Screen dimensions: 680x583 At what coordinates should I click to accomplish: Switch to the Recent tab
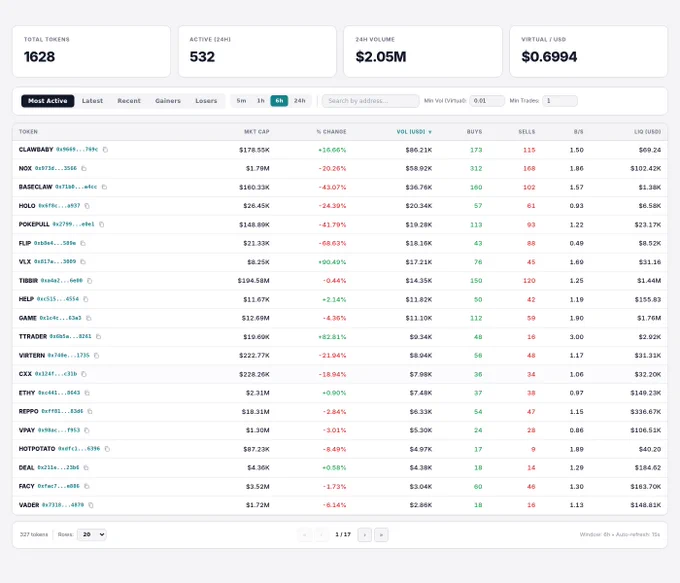pyautogui.click(x=129, y=101)
